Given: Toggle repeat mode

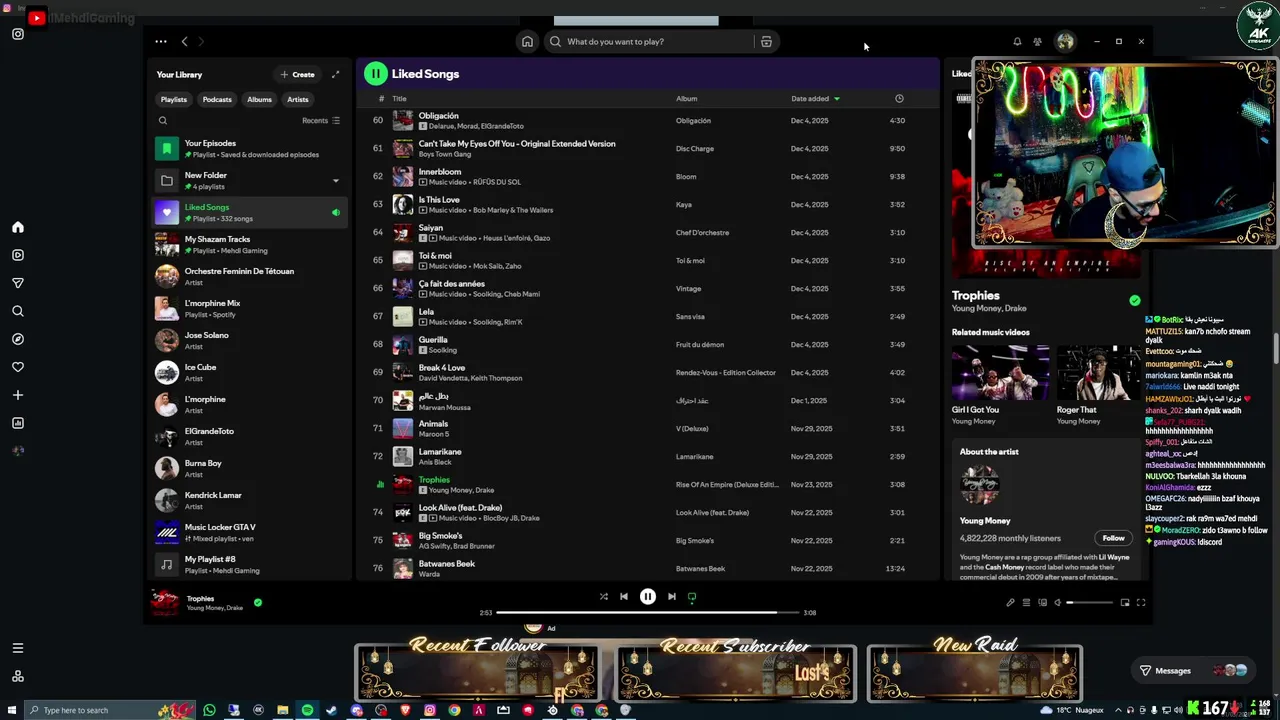Looking at the screenshot, I should point(692,597).
